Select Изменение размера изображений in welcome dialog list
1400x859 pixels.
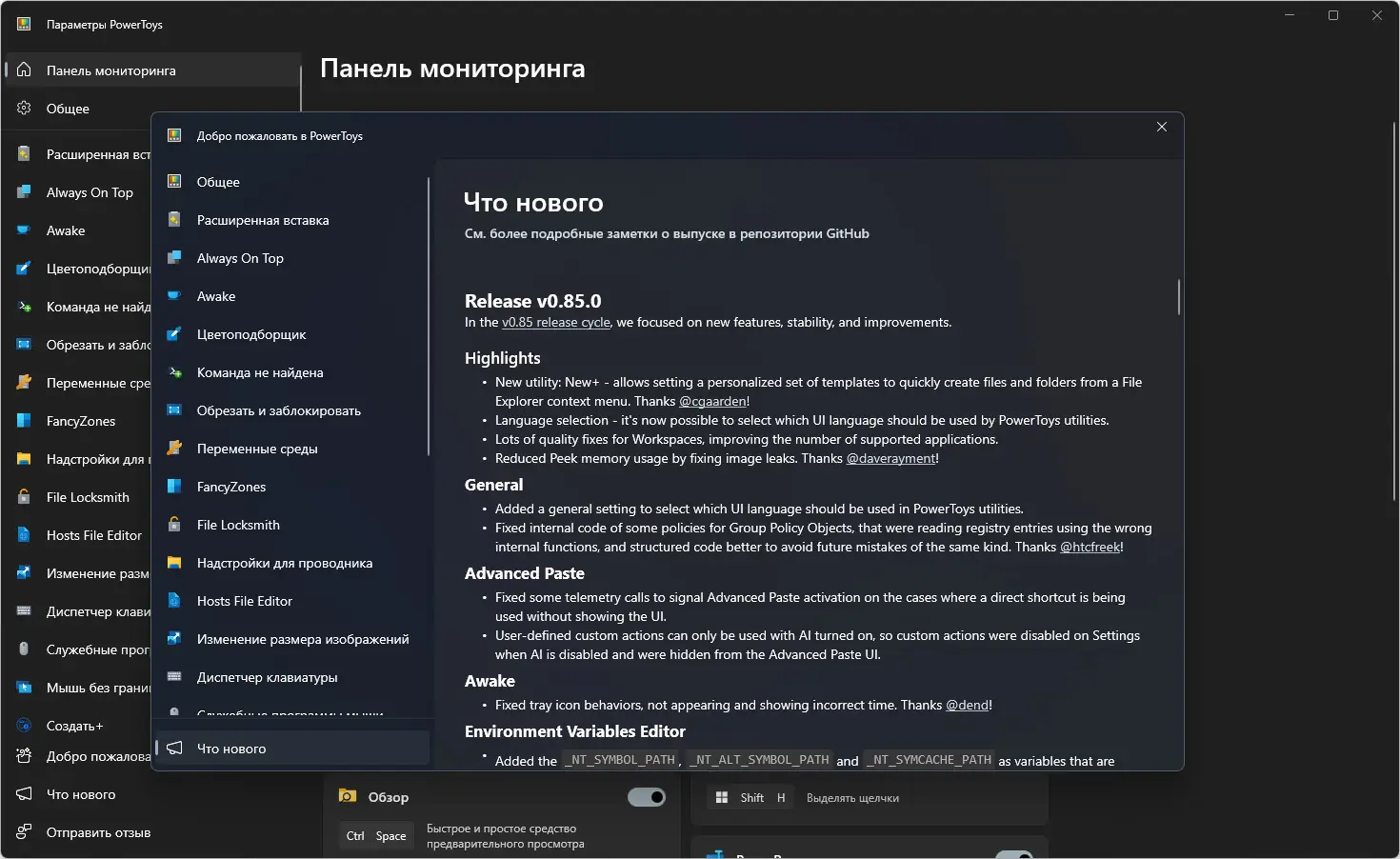pos(292,639)
